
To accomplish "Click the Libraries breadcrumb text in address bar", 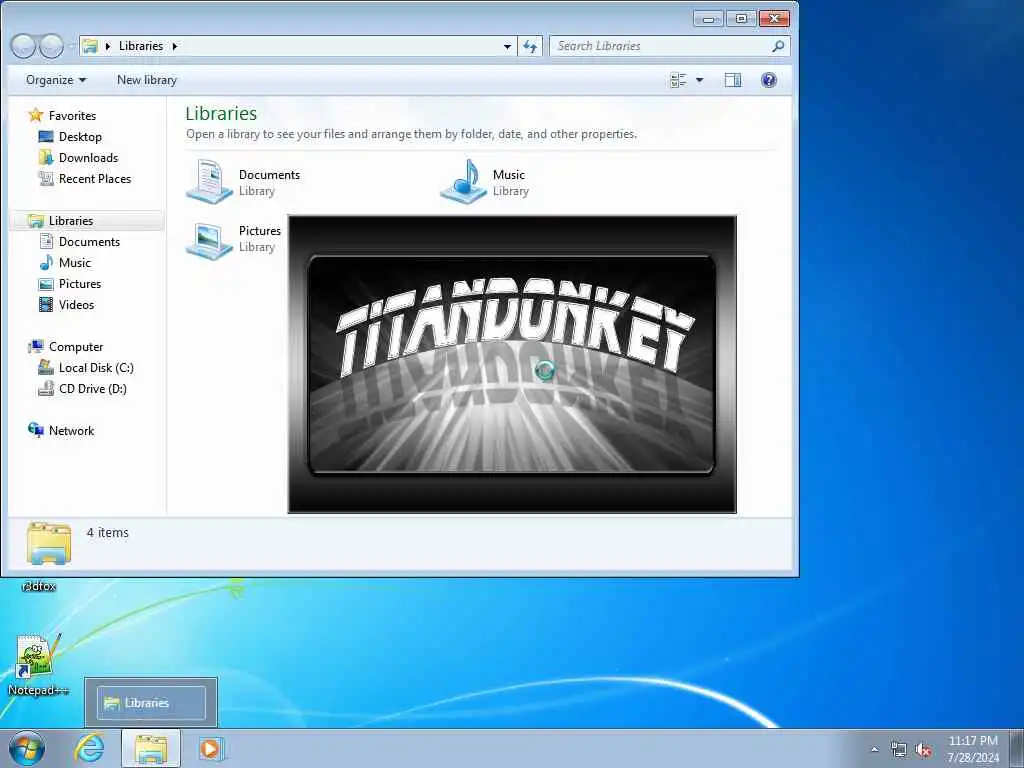I will (x=141, y=46).
